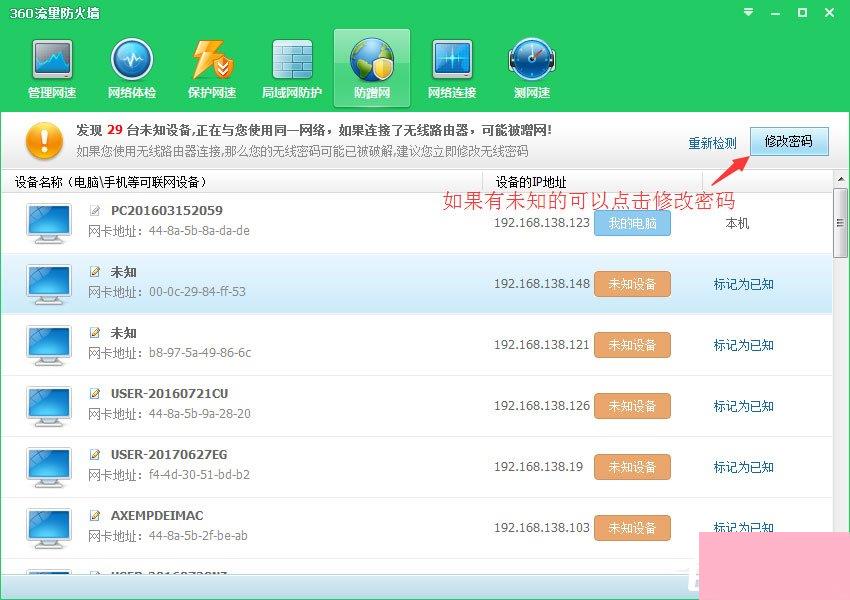Image resolution: width=850 pixels, height=600 pixels.
Task: Close the 360流量防火墙 window
Action: coord(829,12)
